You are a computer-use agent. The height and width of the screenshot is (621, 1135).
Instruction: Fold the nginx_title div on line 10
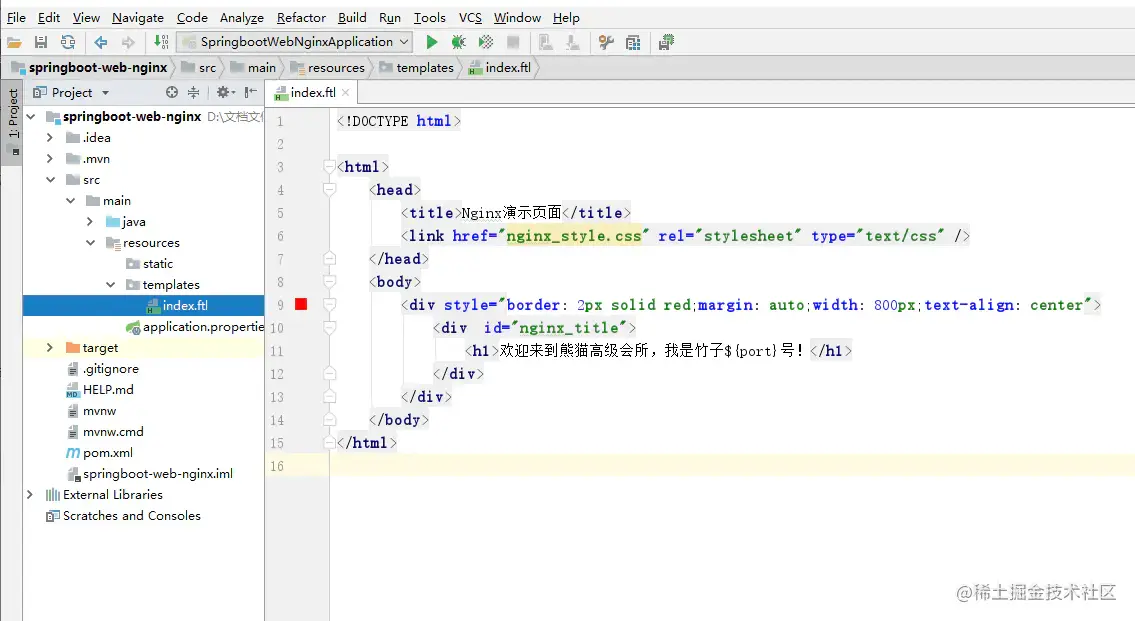pyautogui.click(x=329, y=328)
